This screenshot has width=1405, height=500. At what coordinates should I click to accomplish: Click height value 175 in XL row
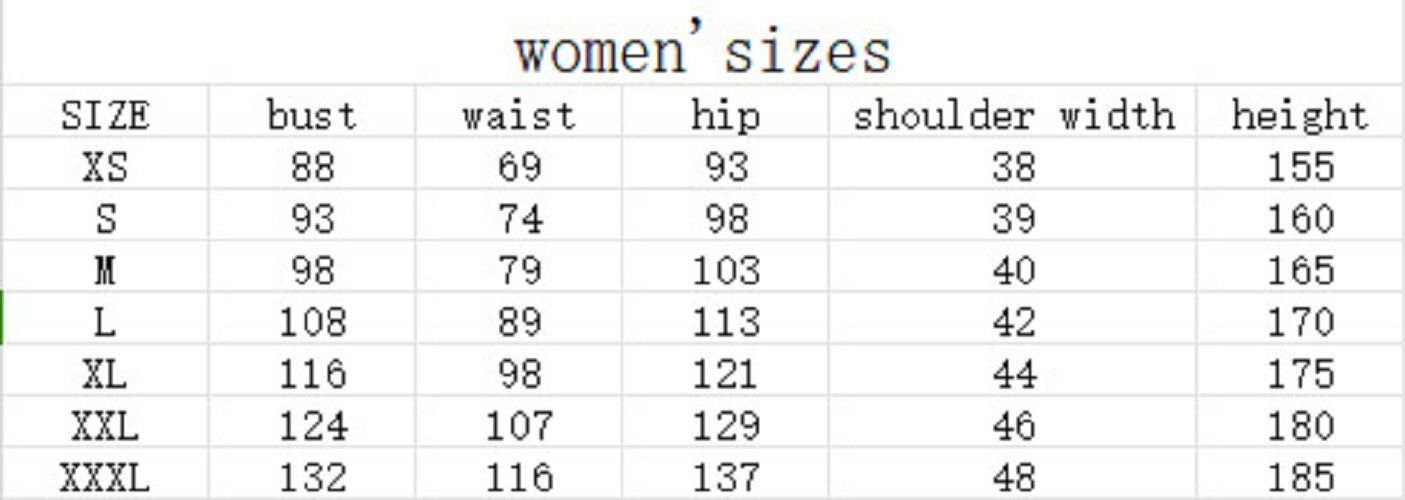[x=1299, y=375]
